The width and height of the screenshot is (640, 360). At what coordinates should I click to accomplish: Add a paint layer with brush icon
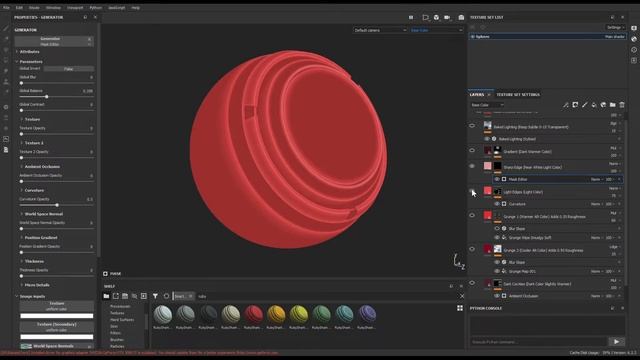(584, 105)
